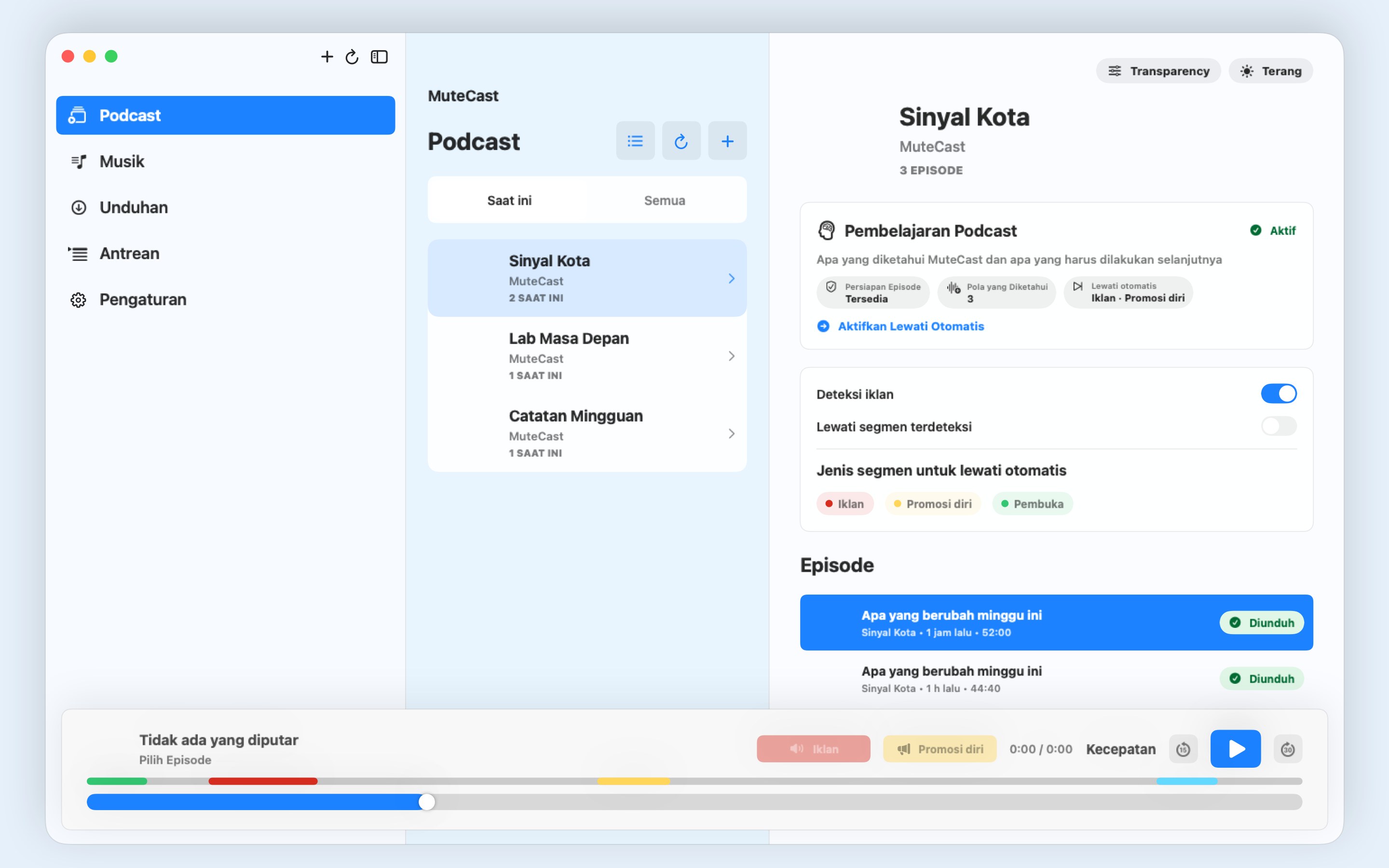Click the Persiapan Episode Tersedia chip
The width and height of the screenshot is (1389, 868).
pyautogui.click(x=872, y=292)
